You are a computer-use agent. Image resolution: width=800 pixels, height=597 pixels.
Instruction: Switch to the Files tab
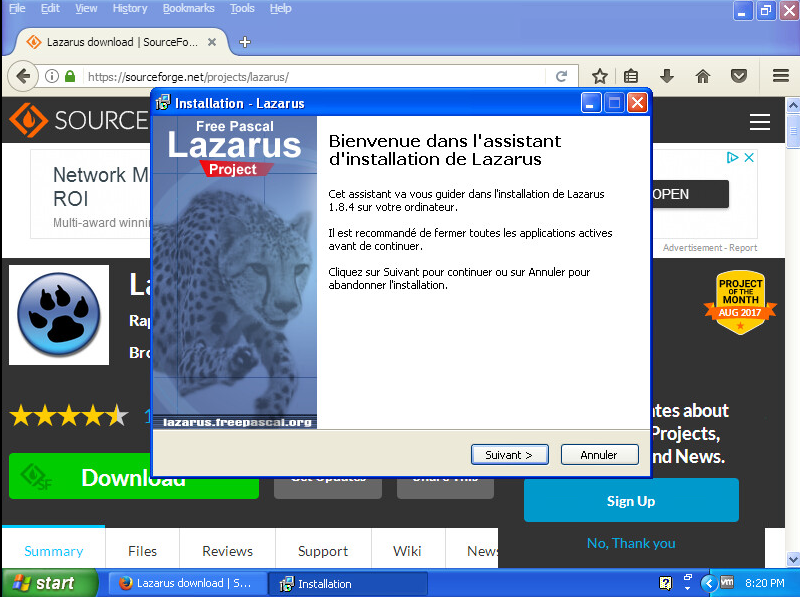point(142,551)
